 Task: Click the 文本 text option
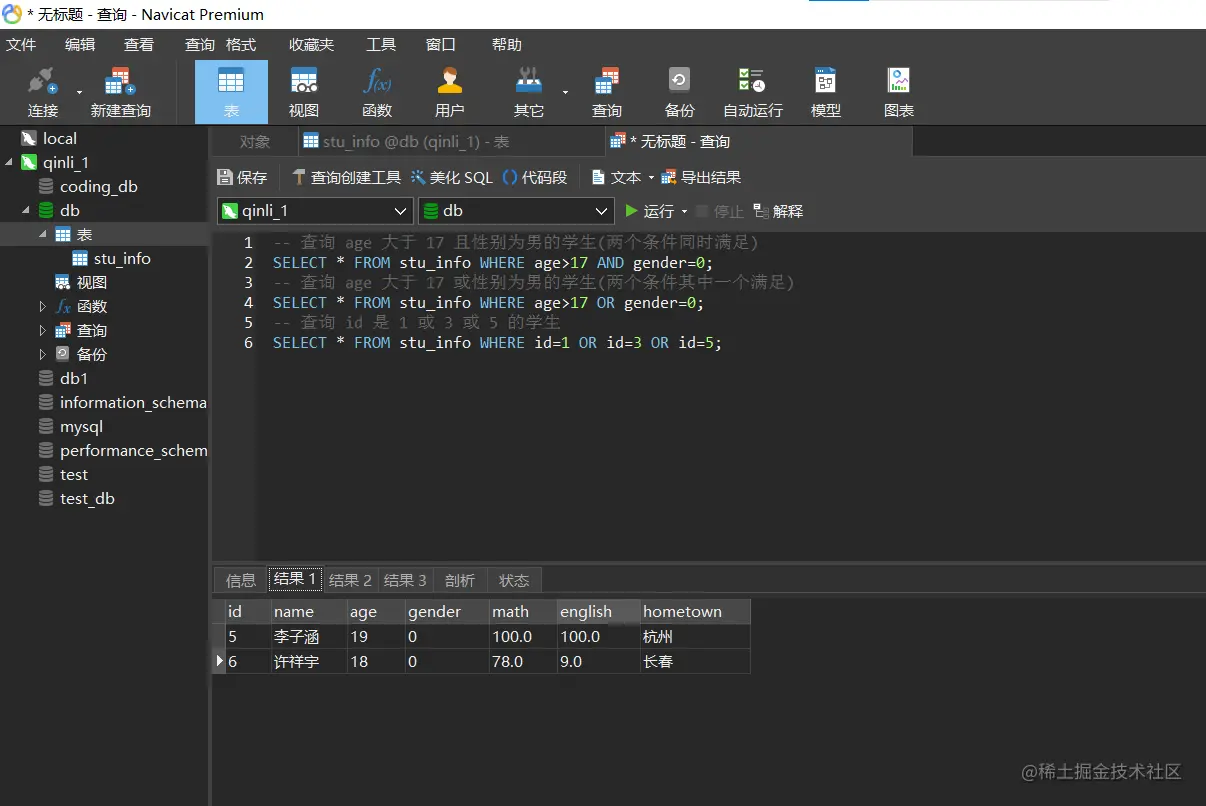click(x=616, y=177)
